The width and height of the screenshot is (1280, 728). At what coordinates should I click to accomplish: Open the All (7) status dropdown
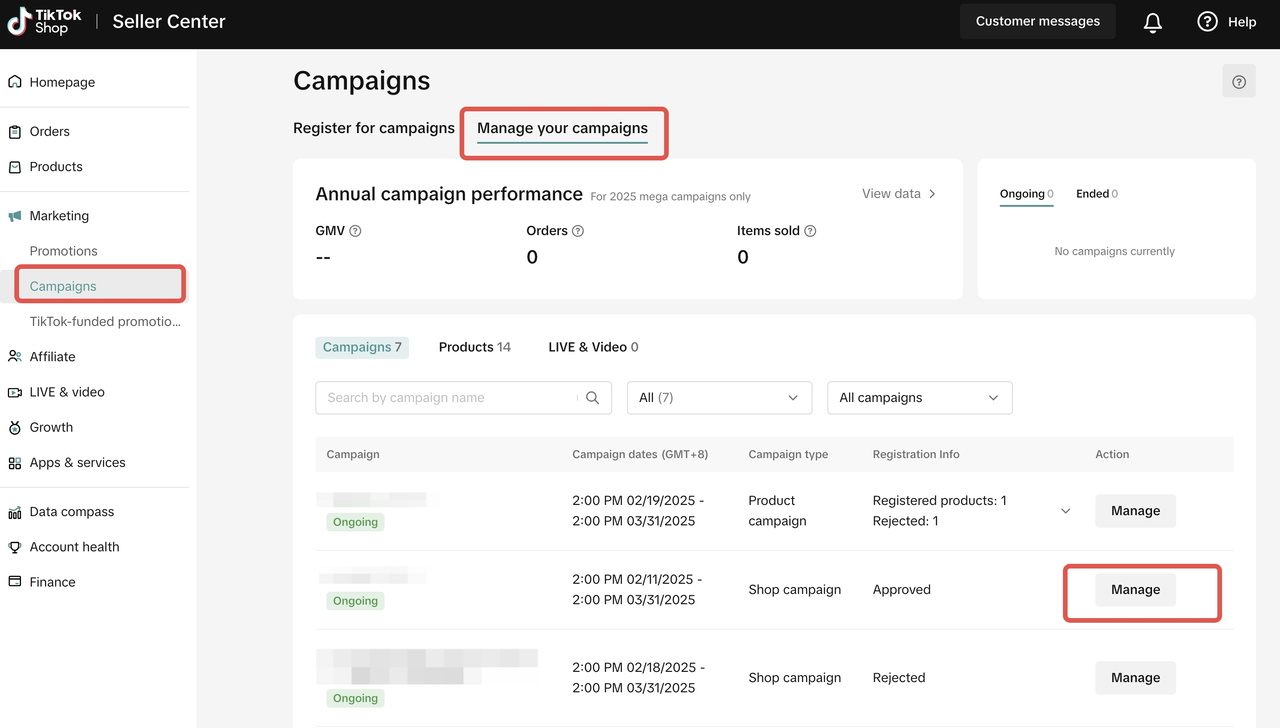tap(719, 398)
